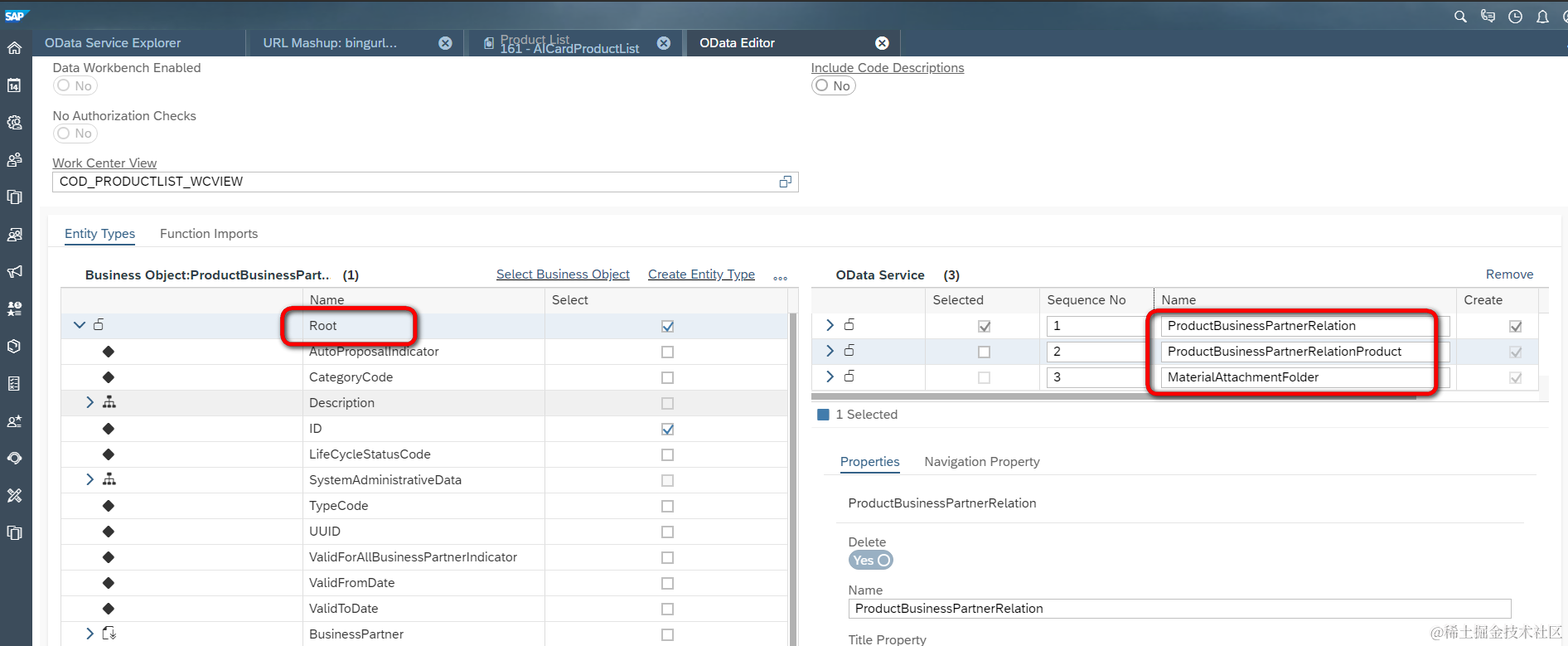This screenshot has width=1568, height=646.
Task: Switch to Navigation Property tab
Action: [x=982, y=462]
